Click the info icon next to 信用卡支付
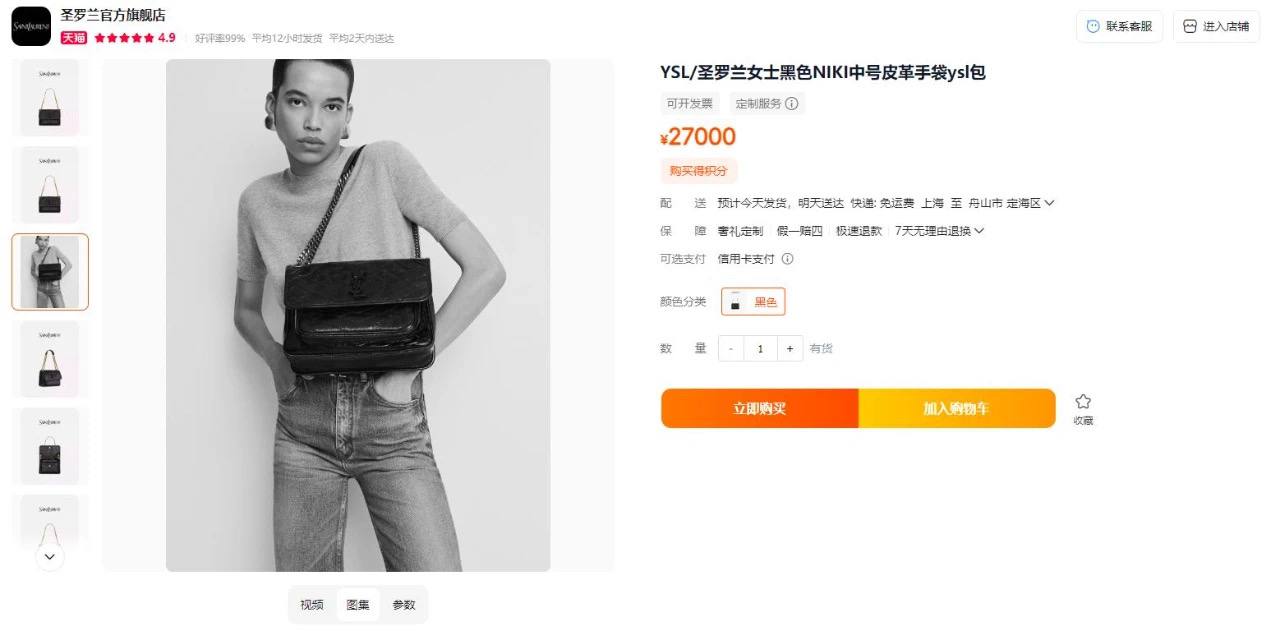The width and height of the screenshot is (1280, 634). (787, 259)
